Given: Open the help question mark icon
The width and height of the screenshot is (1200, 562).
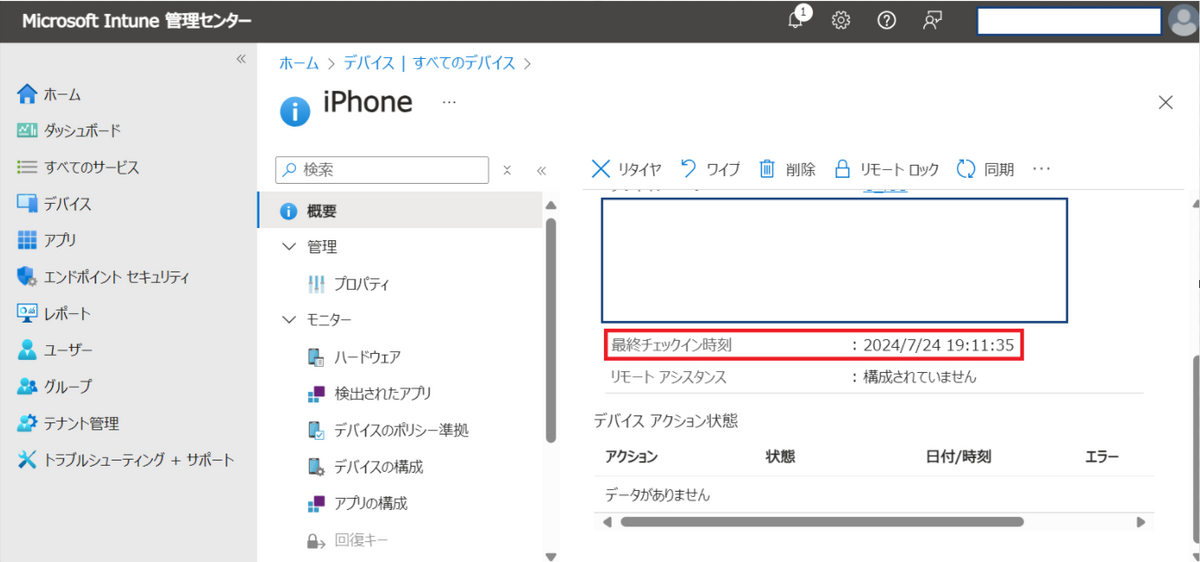Looking at the screenshot, I should coord(886,21).
